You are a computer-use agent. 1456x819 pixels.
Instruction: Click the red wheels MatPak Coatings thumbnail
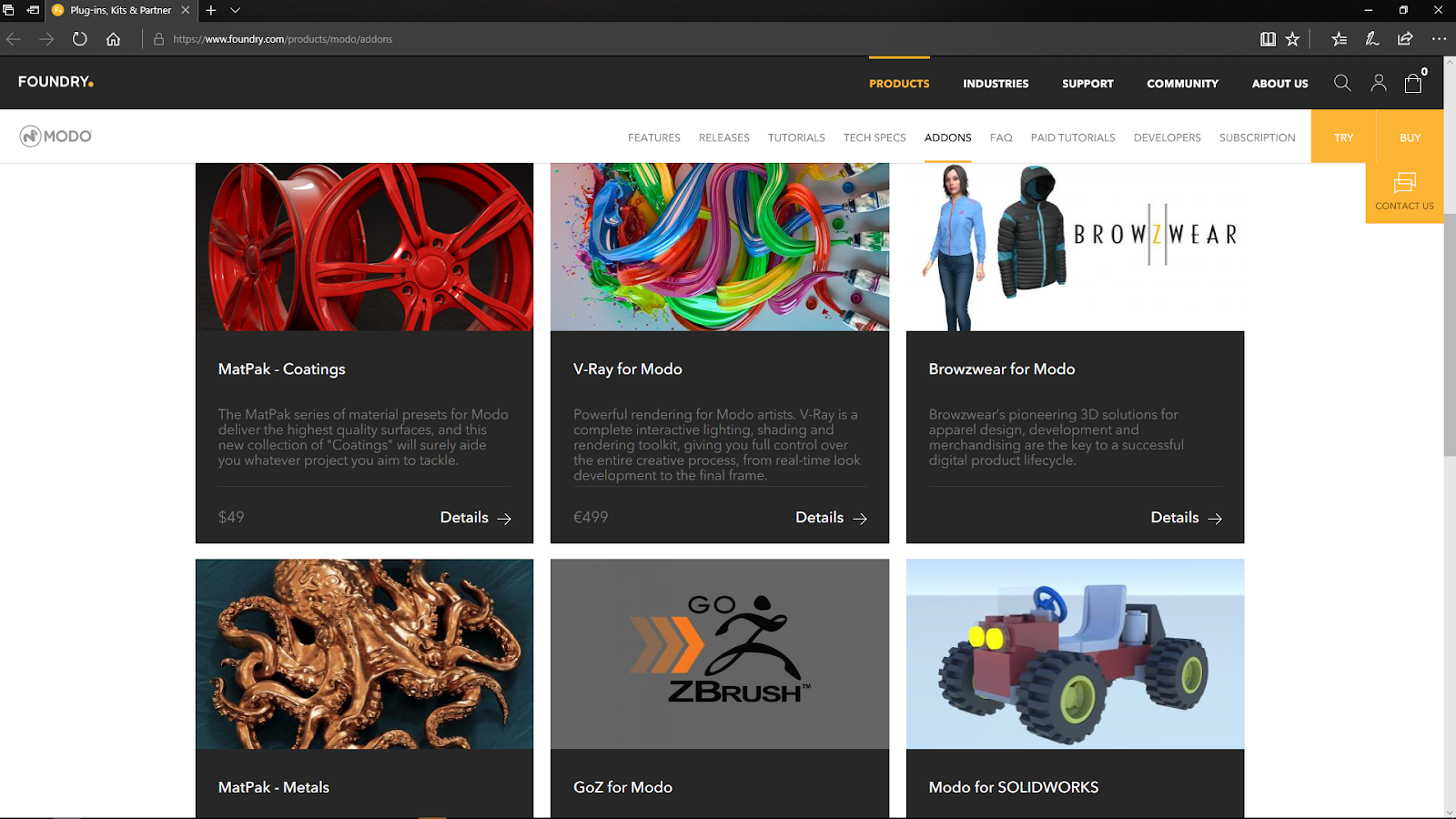(x=364, y=247)
